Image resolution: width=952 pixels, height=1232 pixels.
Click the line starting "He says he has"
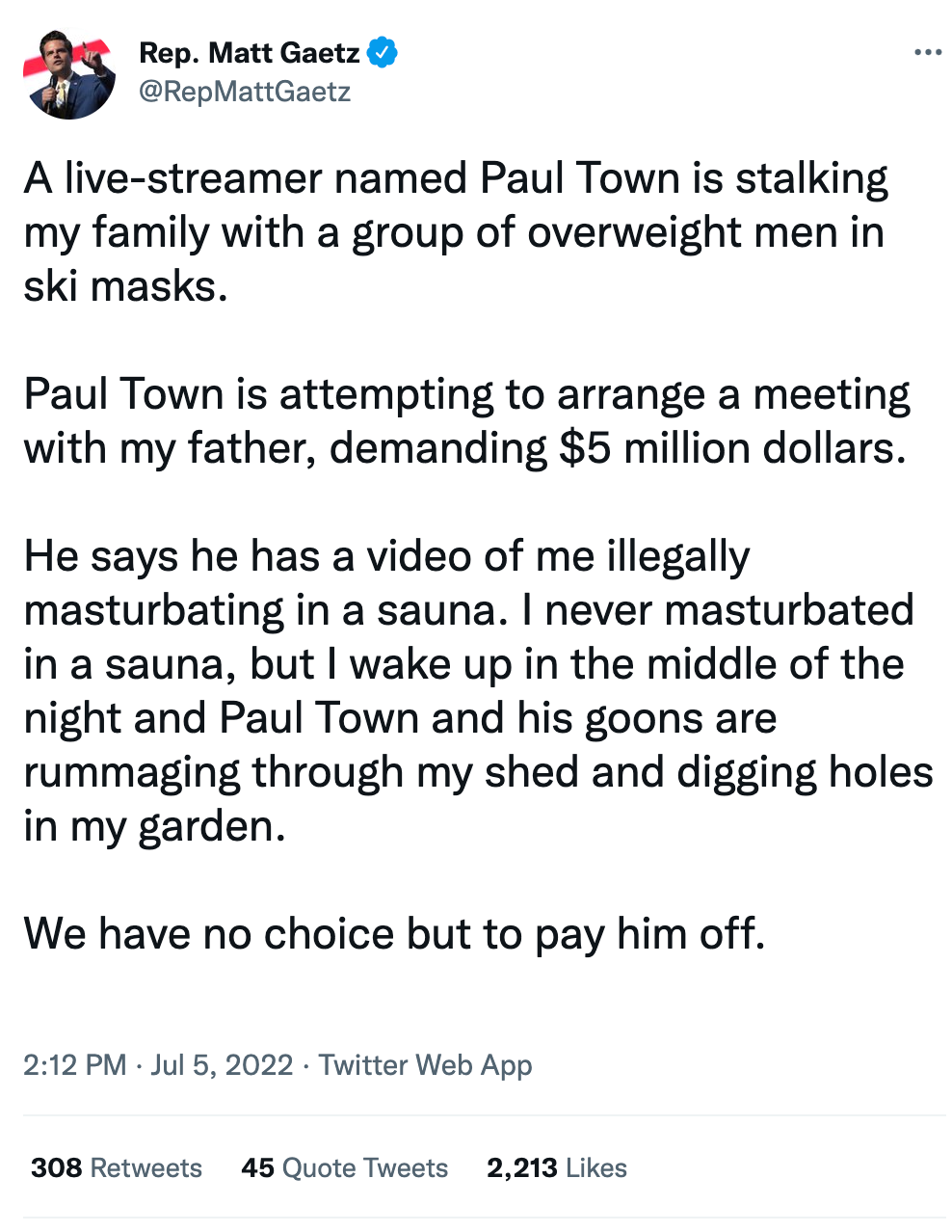click(x=385, y=557)
